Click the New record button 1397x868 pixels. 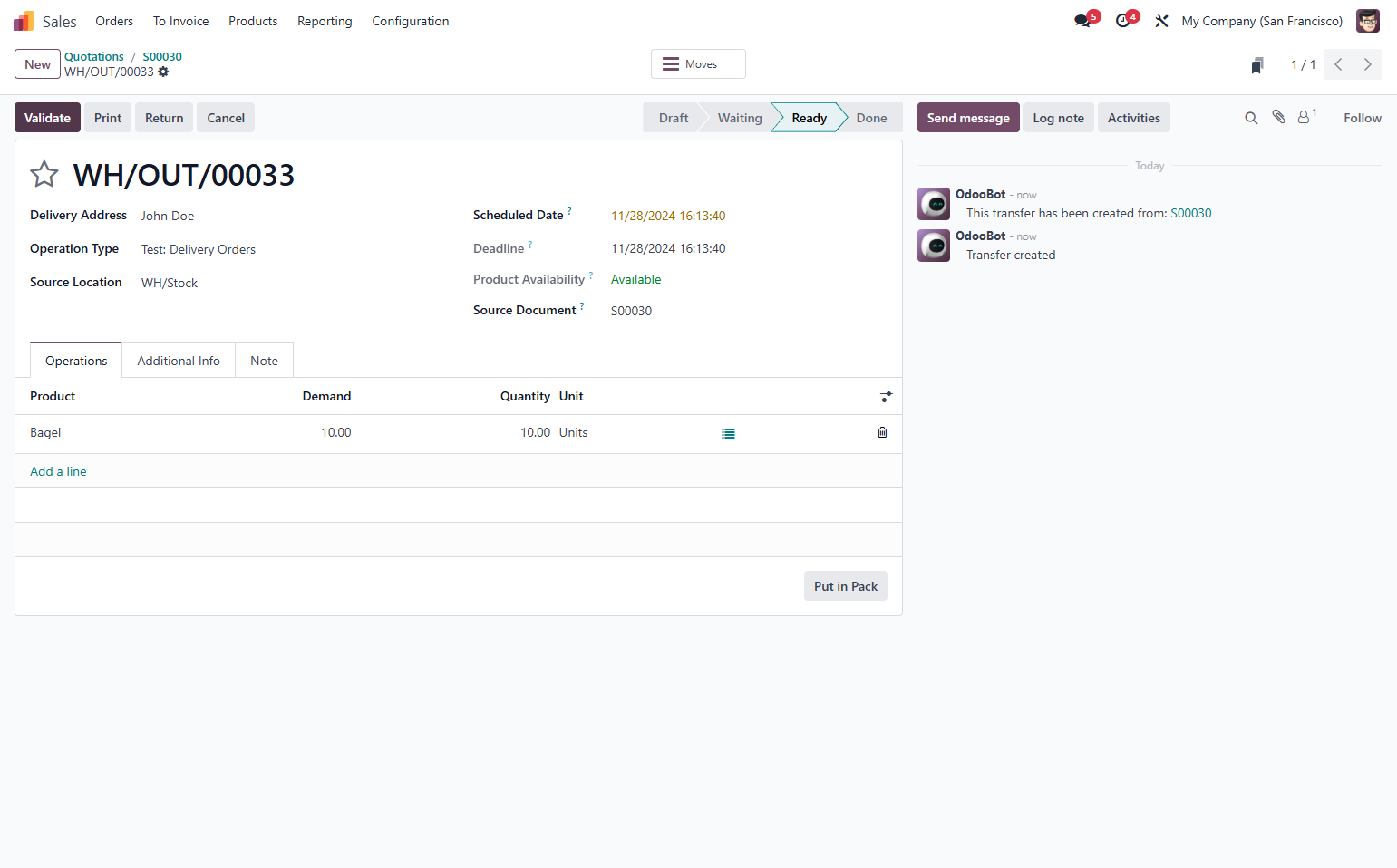[x=37, y=64]
